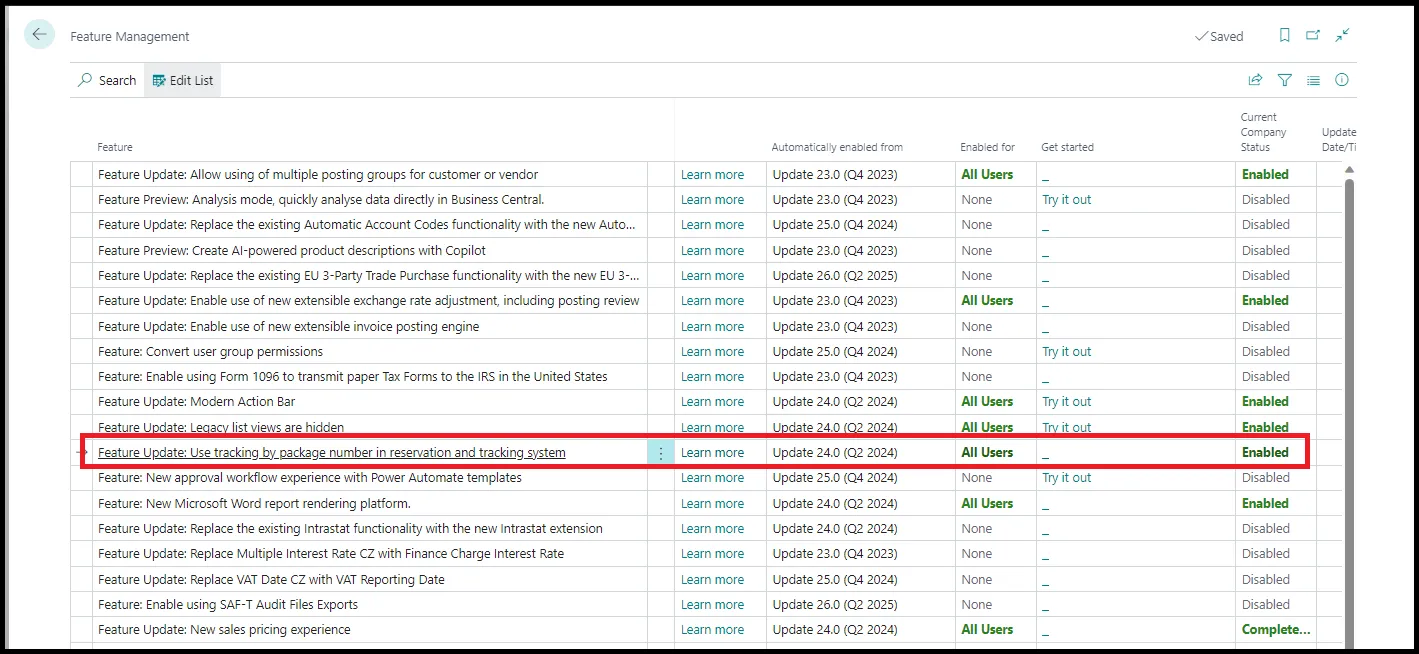1419x654 pixels.
Task: Click Update 25.0 (Q4 2024) on Automatic Account Codes row
Action: (x=835, y=225)
